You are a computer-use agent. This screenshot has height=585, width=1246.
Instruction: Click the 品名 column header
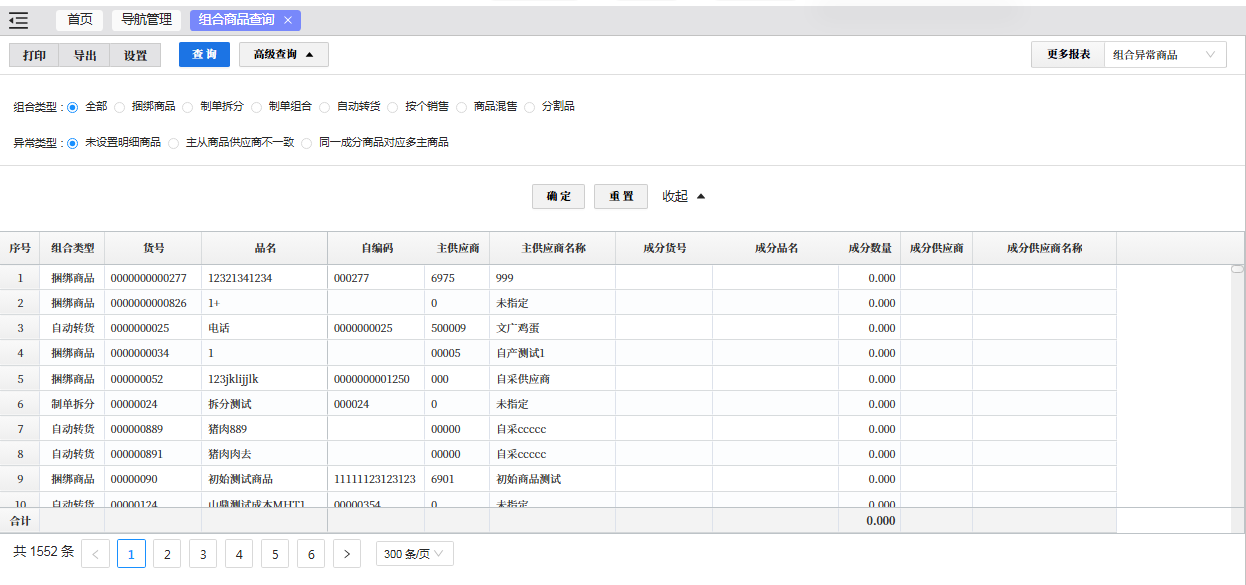coord(265,248)
